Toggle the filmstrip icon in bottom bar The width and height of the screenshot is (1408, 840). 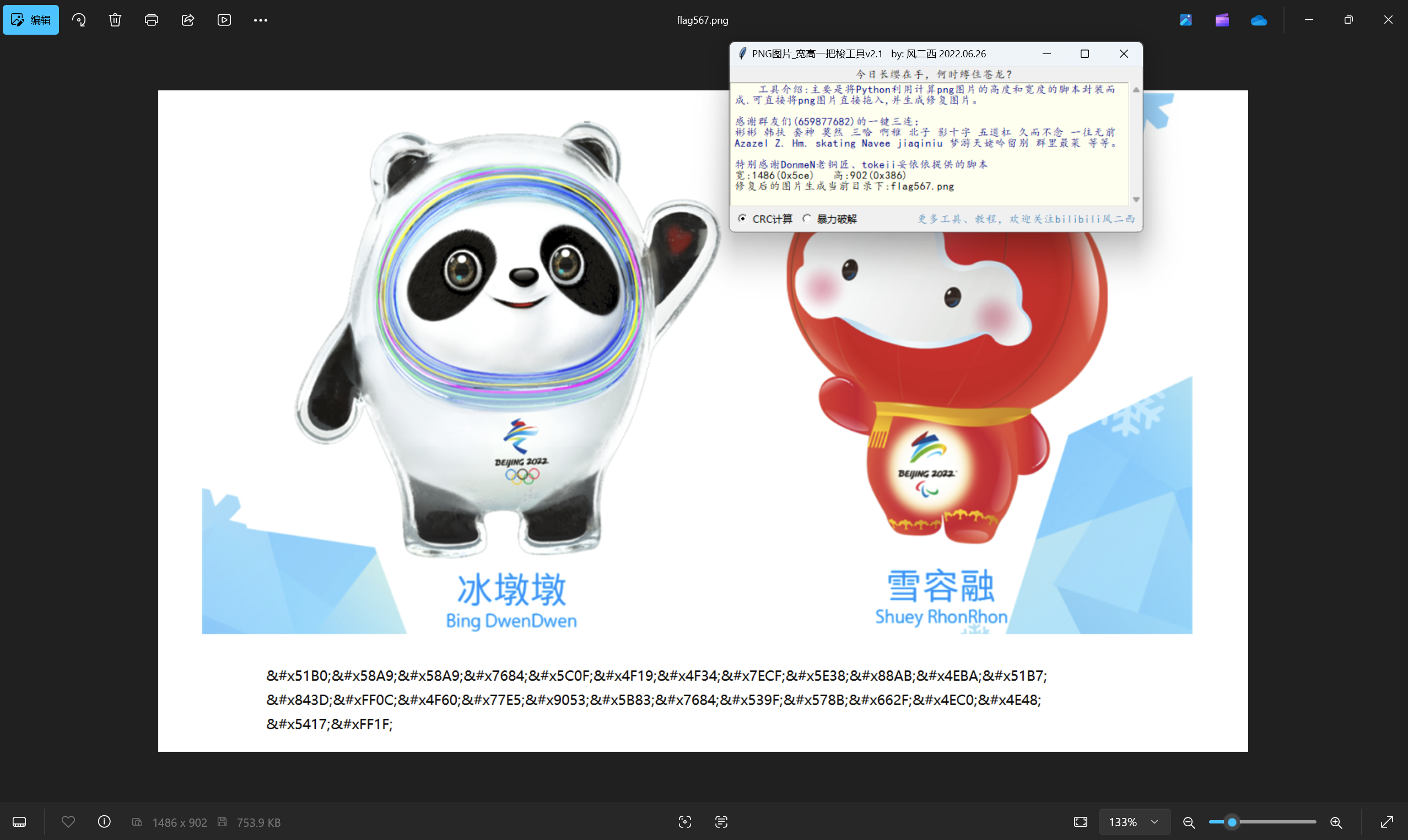coord(19,822)
